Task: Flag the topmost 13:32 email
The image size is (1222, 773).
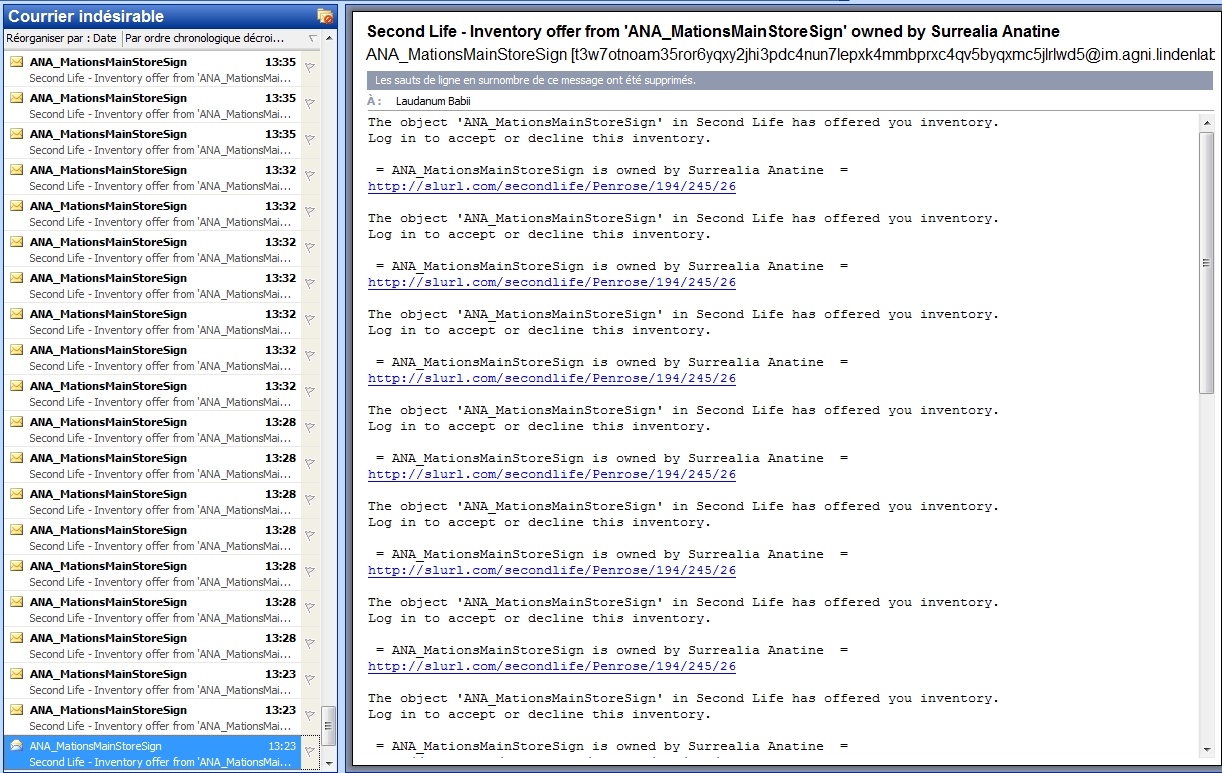Action: pos(310,176)
